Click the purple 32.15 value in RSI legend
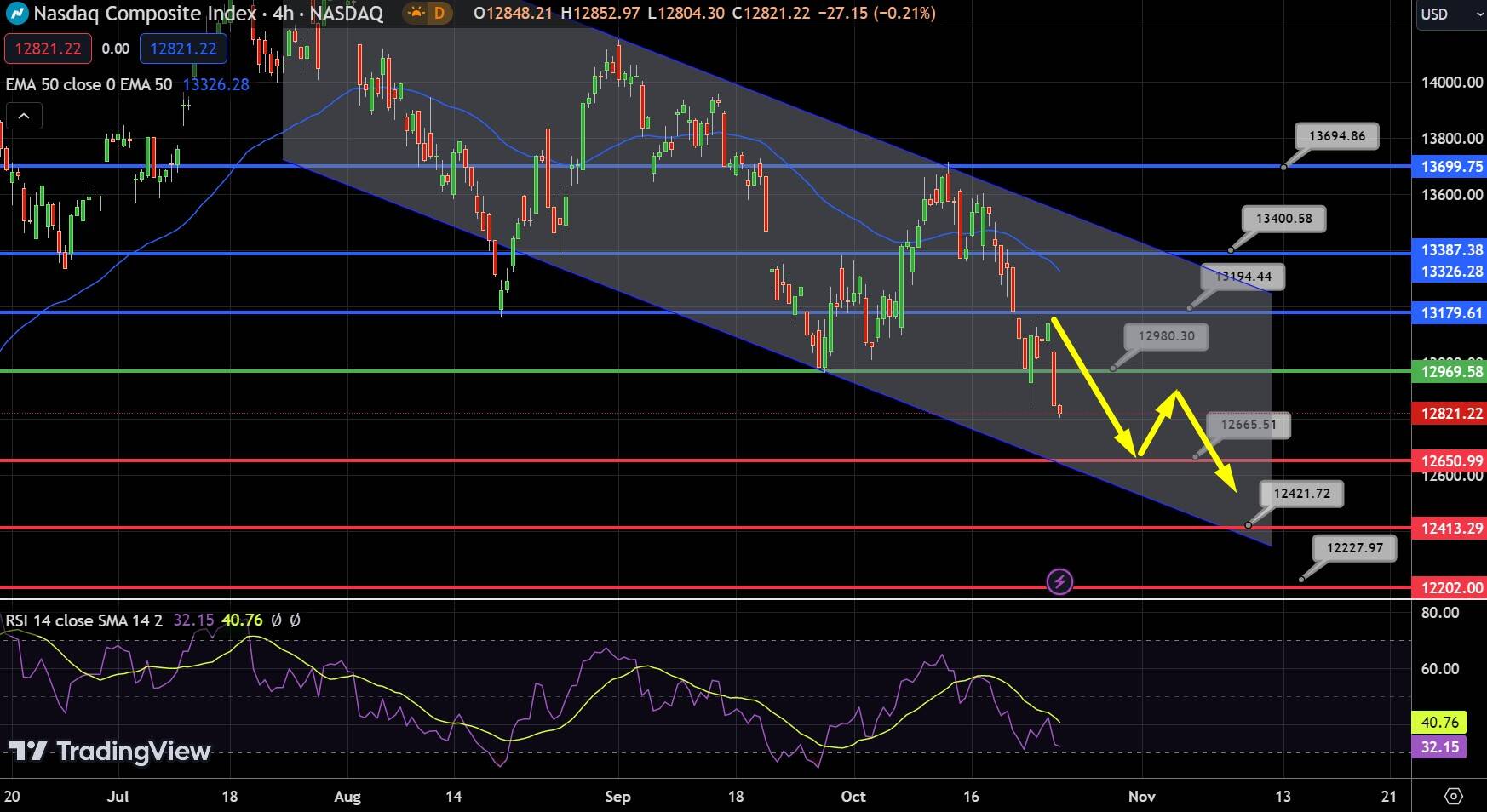This screenshot has width=1487, height=812. [193, 620]
